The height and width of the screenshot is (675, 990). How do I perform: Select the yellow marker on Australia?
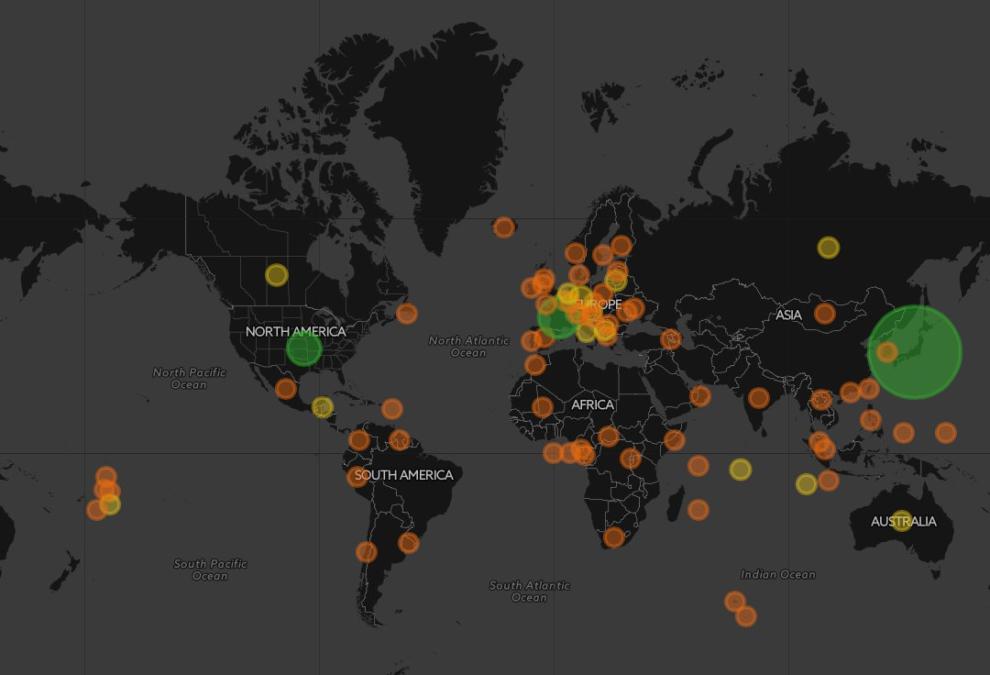pyautogui.click(x=902, y=521)
